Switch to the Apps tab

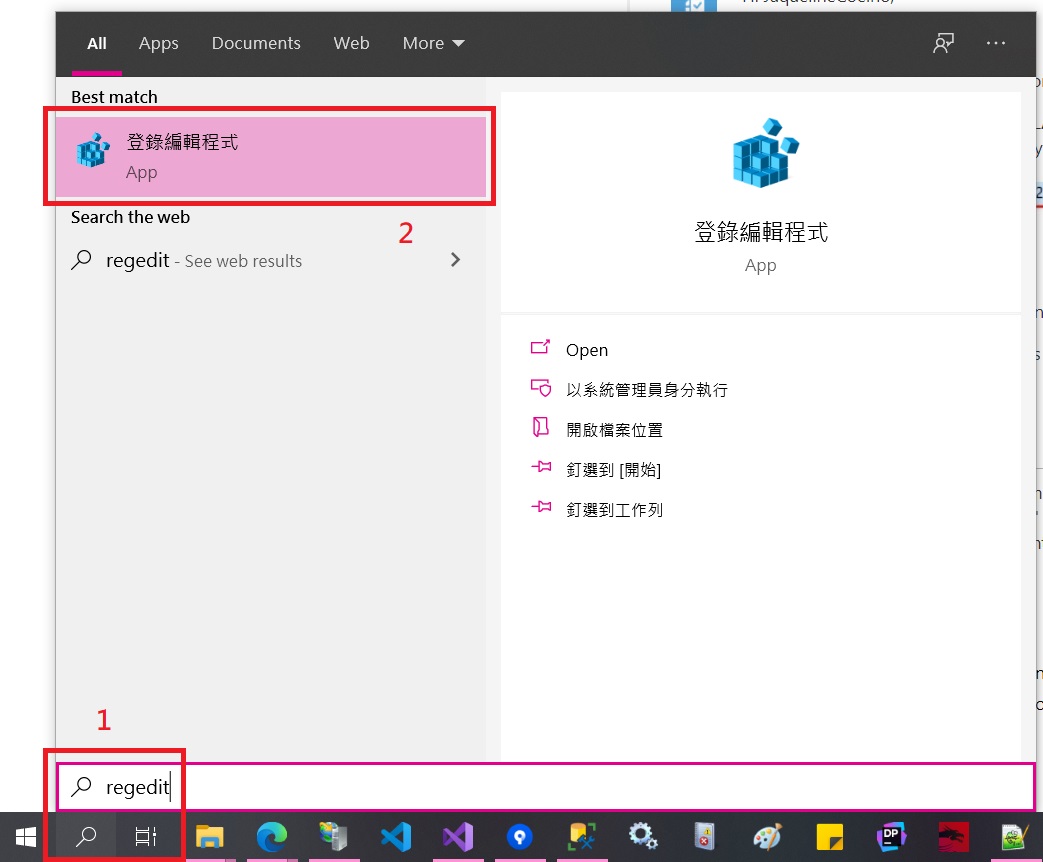pos(158,43)
